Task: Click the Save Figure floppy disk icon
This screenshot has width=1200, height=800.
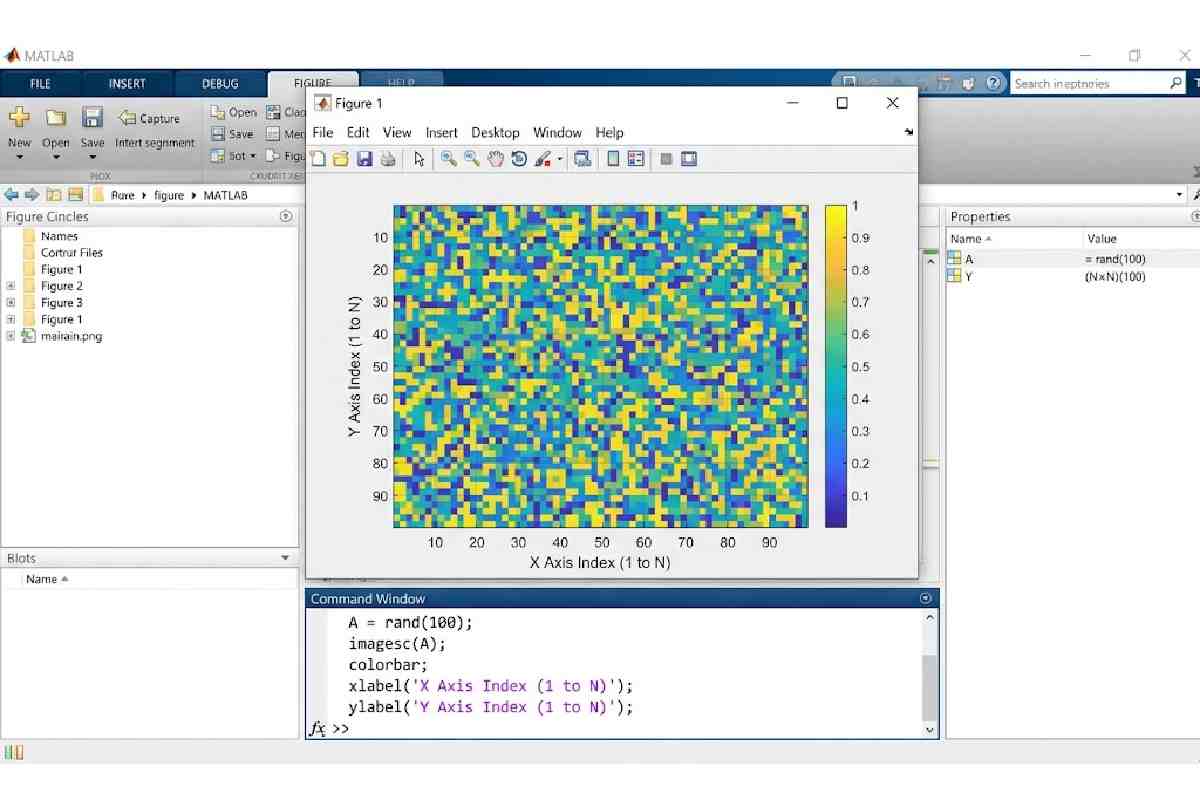Action: coord(364,159)
